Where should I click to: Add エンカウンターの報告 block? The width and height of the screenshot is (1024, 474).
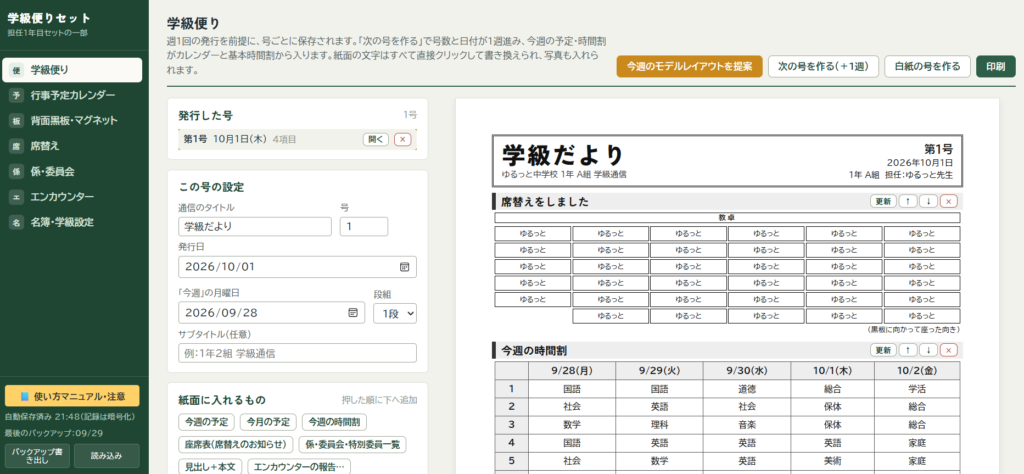click(299, 467)
